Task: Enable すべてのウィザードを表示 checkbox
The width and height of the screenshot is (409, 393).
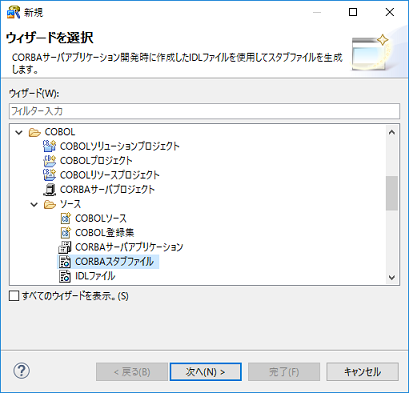Action: [x=14, y=296]
